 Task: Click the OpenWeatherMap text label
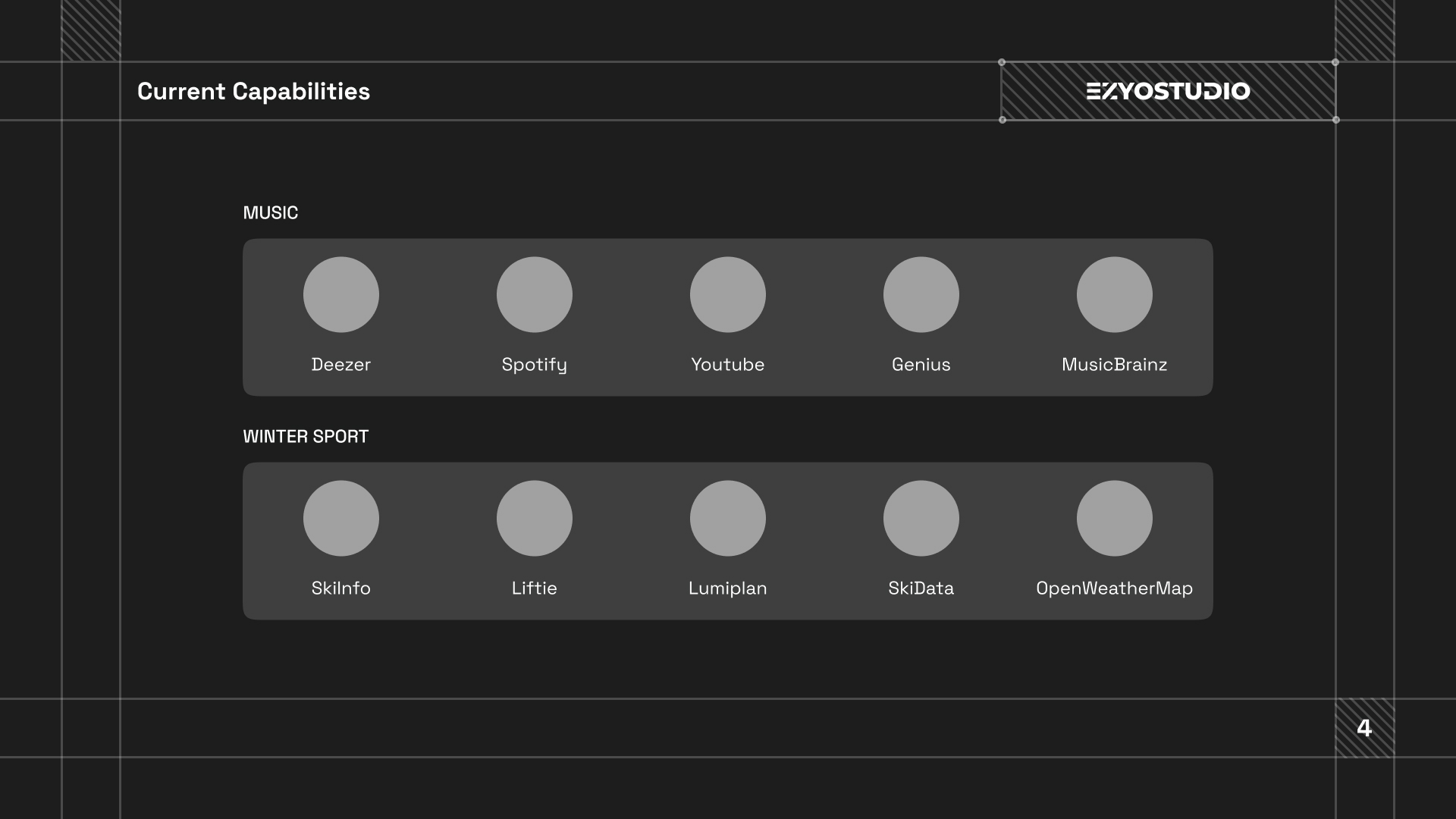[1114, 588]
